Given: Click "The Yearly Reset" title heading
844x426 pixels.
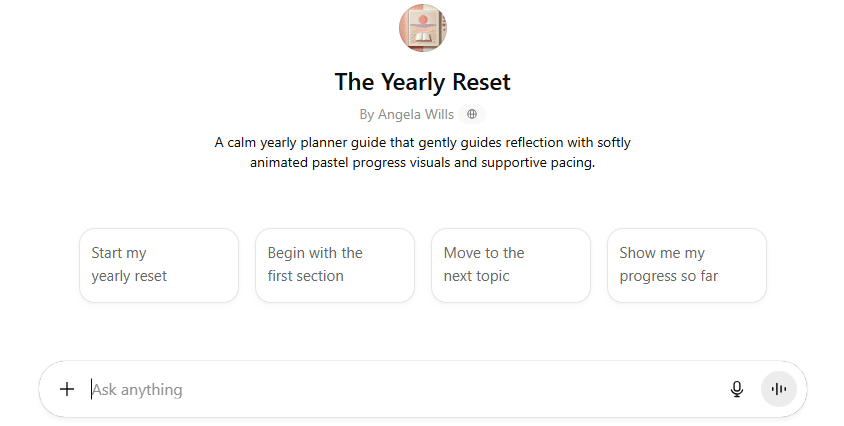Looking at the screenshot, I should point(422,81).
